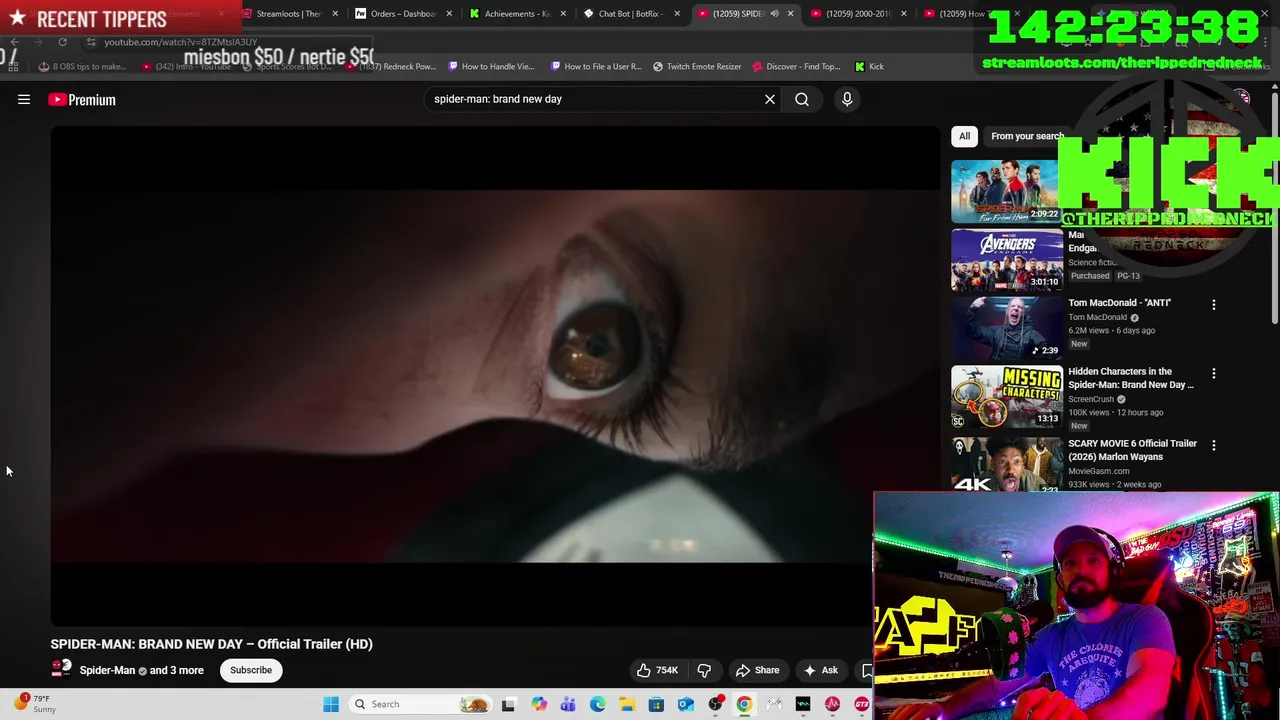This screenshot has width=1280, height=720.
Task: Clear the search box with the X
Action: (x=770, y=99)
